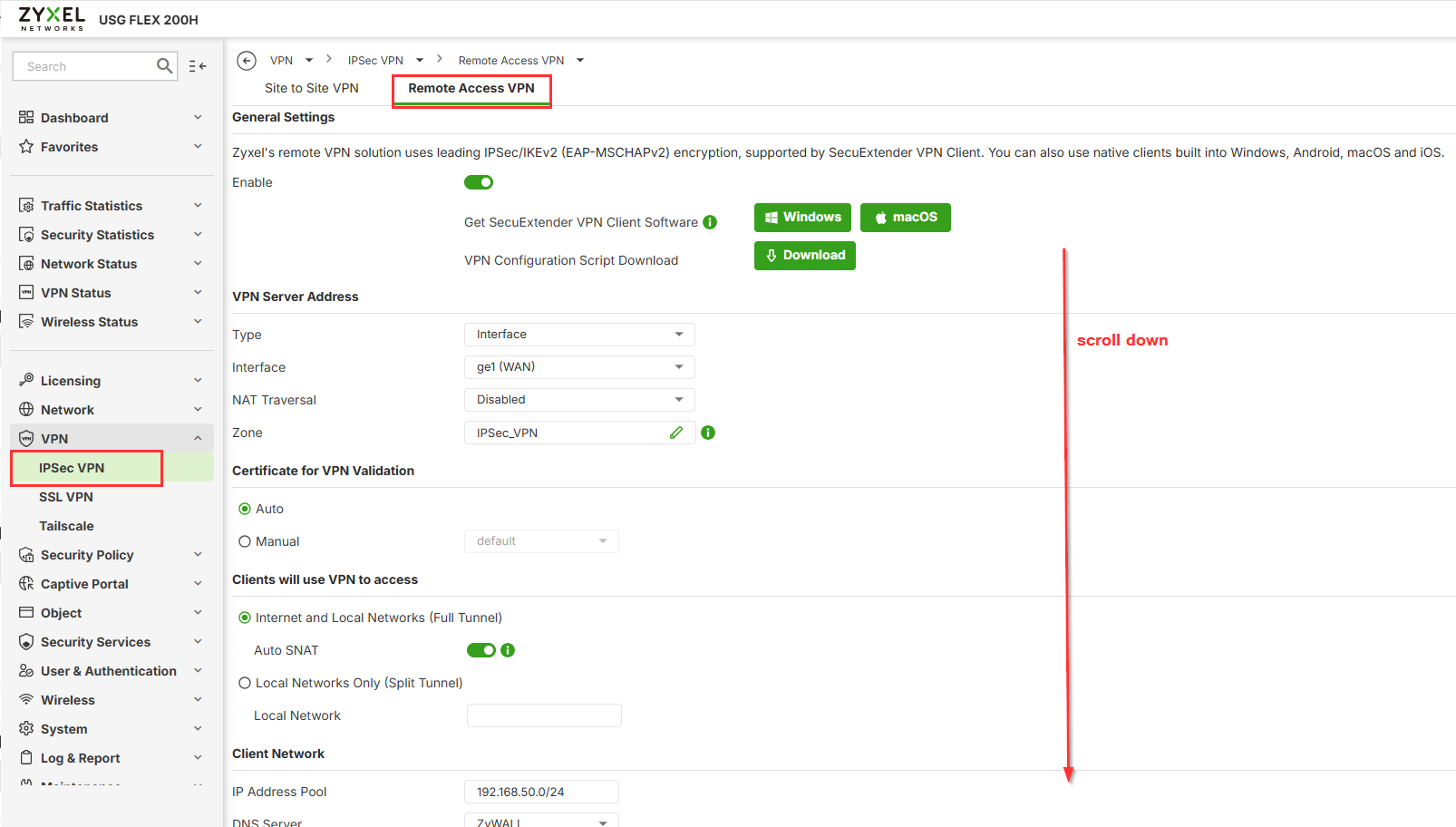
Task: Click the Dashboard grid icon
Action: [26, 118]
